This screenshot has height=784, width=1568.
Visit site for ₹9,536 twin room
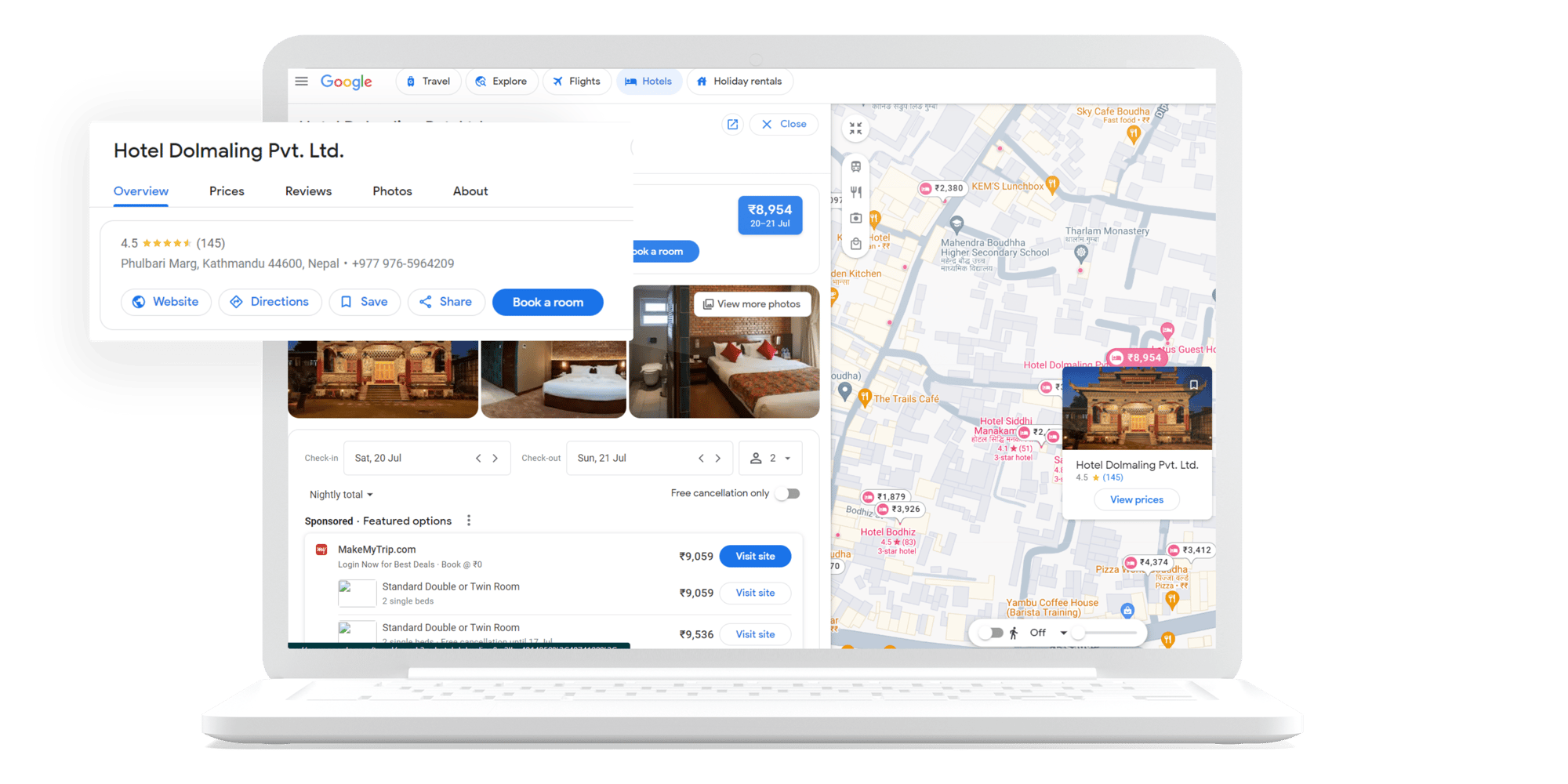point(755,634)
